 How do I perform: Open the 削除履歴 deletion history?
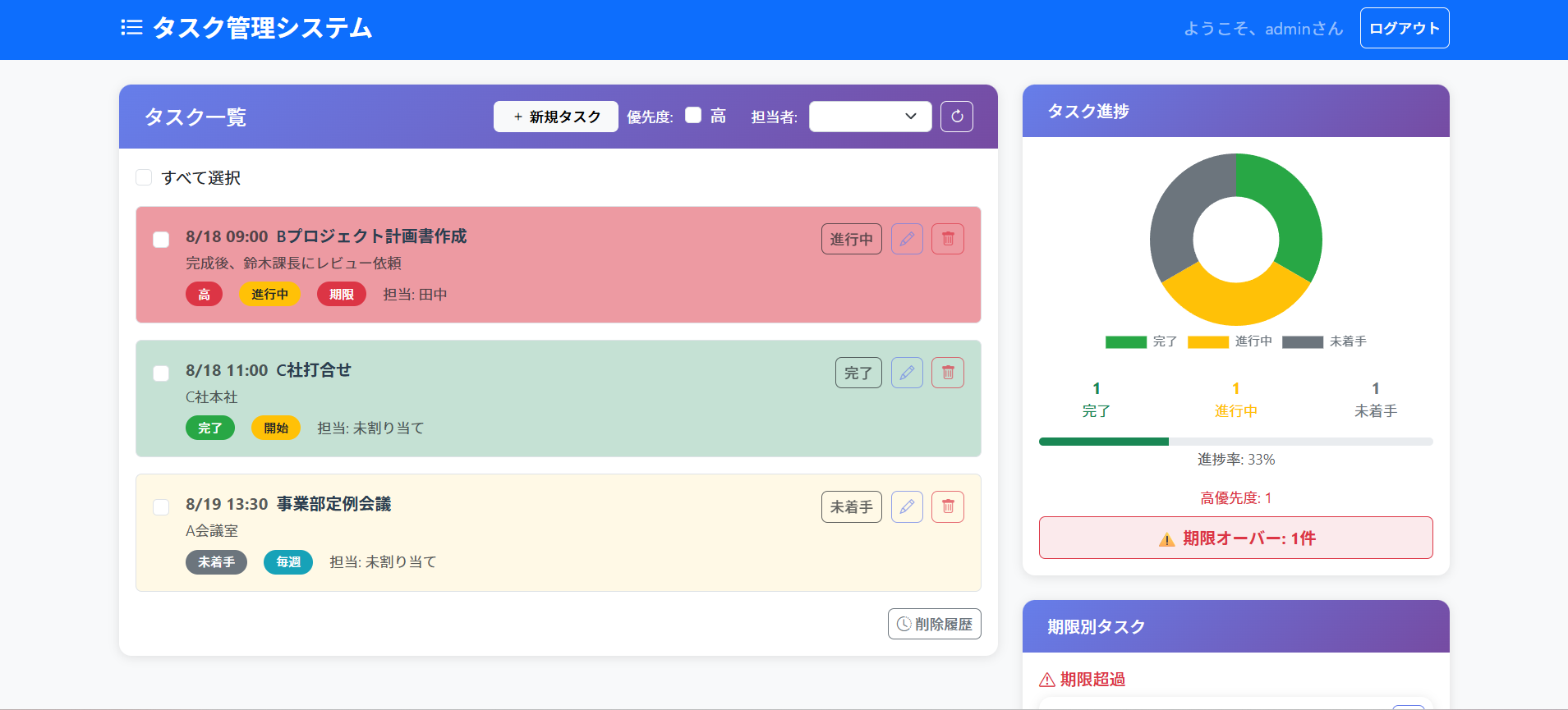934,624
